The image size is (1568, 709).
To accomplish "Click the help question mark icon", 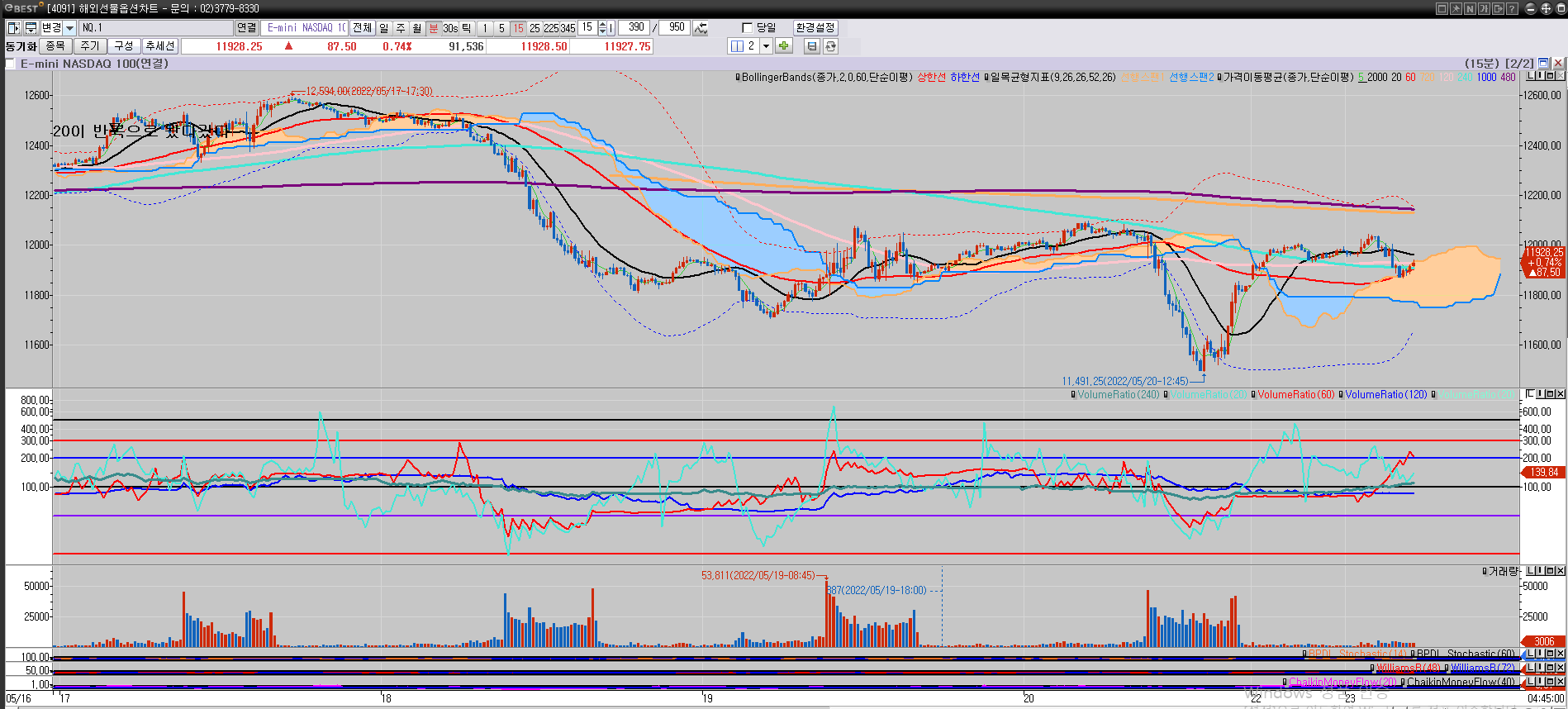I will 1512,8.
